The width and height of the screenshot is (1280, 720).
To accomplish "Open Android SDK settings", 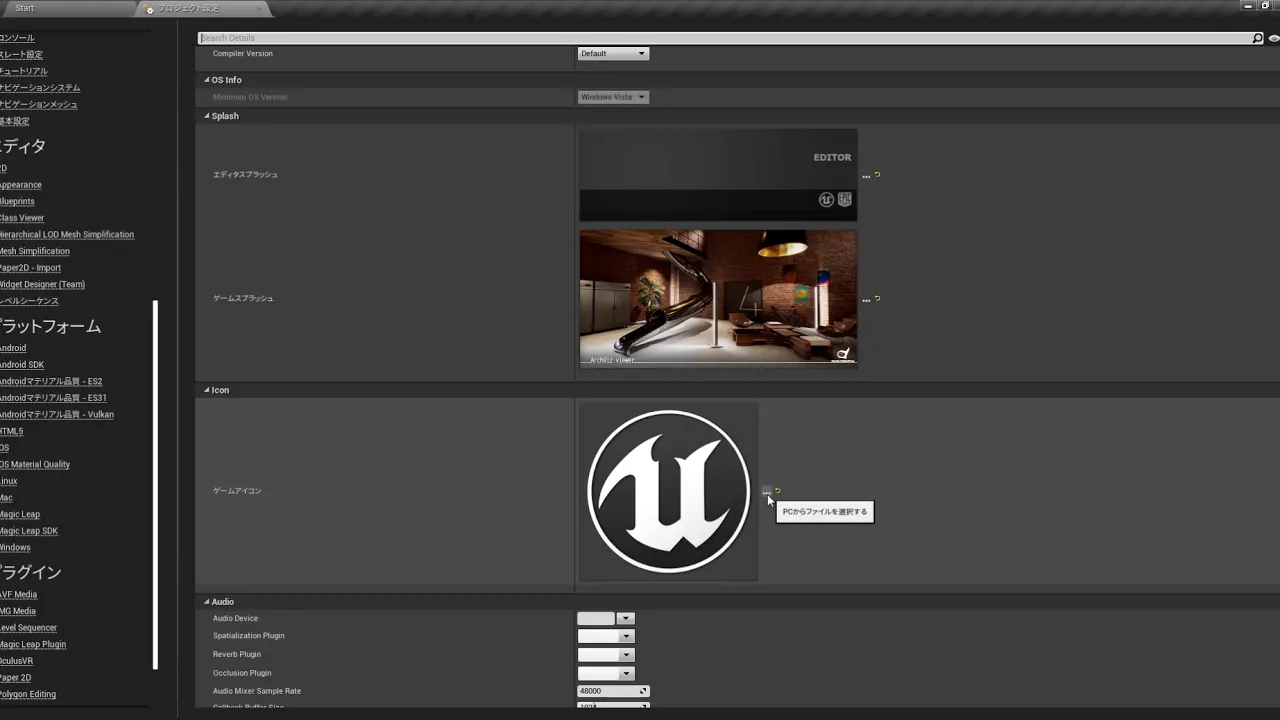I will 22,365.
